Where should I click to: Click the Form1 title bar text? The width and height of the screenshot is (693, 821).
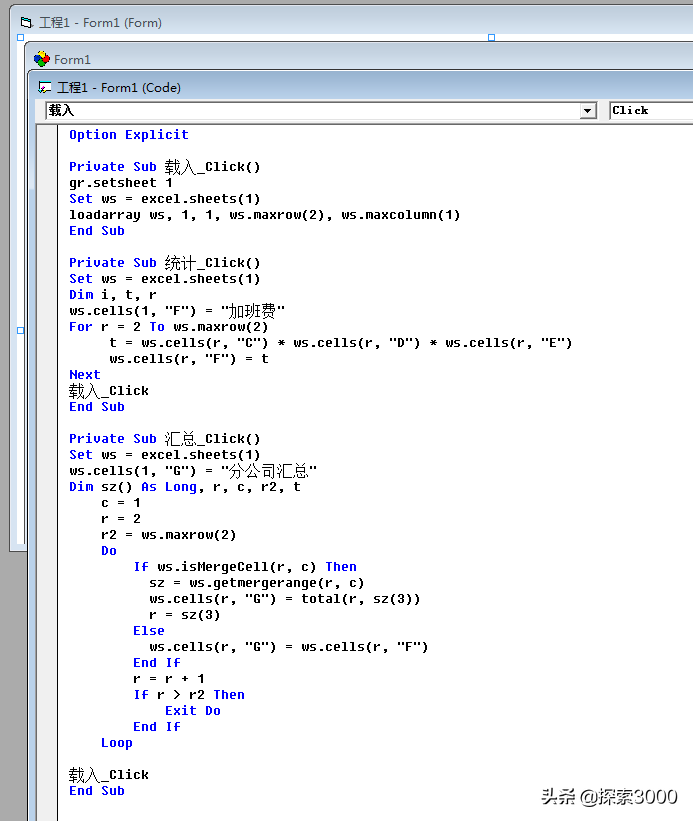tap(72, 60)
